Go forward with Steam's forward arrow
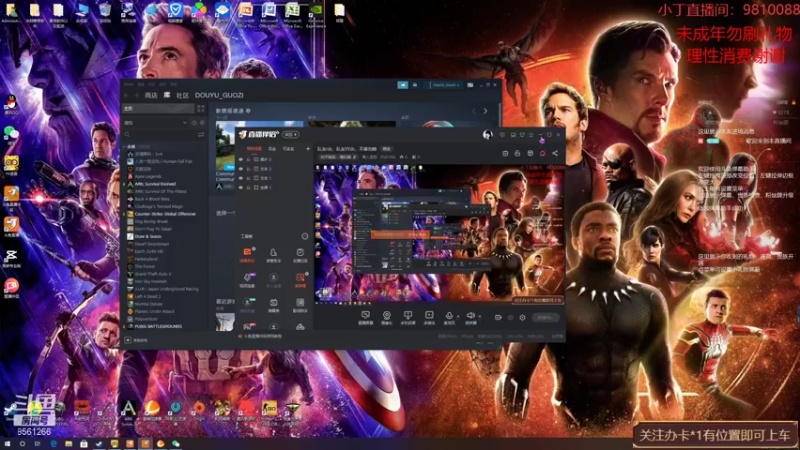The height and width of the screenshot is (450, 800). pos(136,95)
